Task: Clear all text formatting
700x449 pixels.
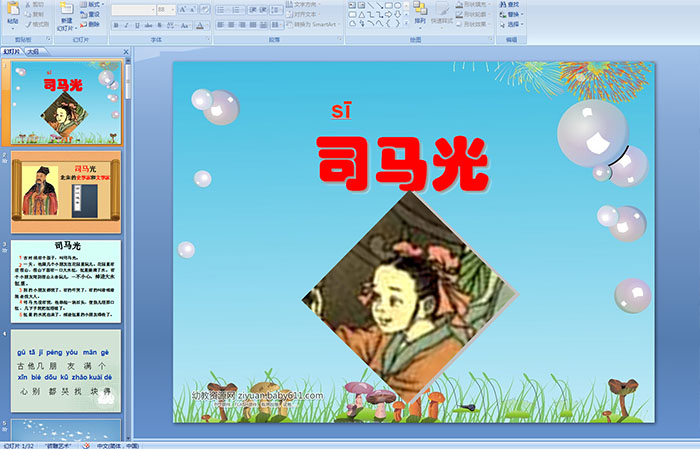Action: (205, 9)
